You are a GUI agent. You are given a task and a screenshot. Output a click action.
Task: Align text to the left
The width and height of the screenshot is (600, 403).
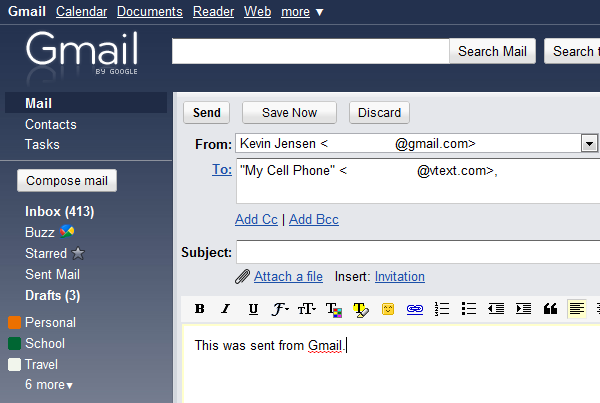click(x=577, y=308)
